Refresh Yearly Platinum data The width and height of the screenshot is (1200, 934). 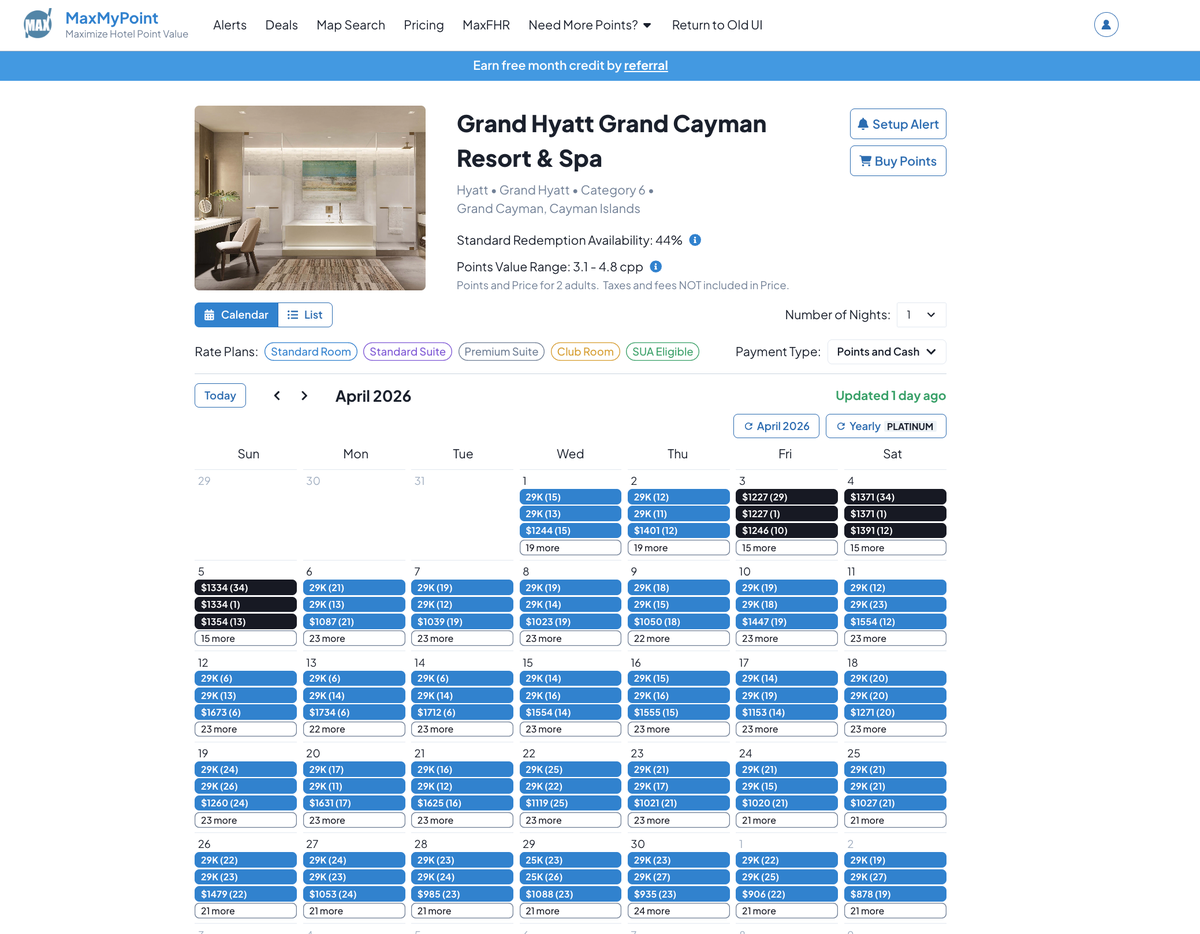point(886,426)
